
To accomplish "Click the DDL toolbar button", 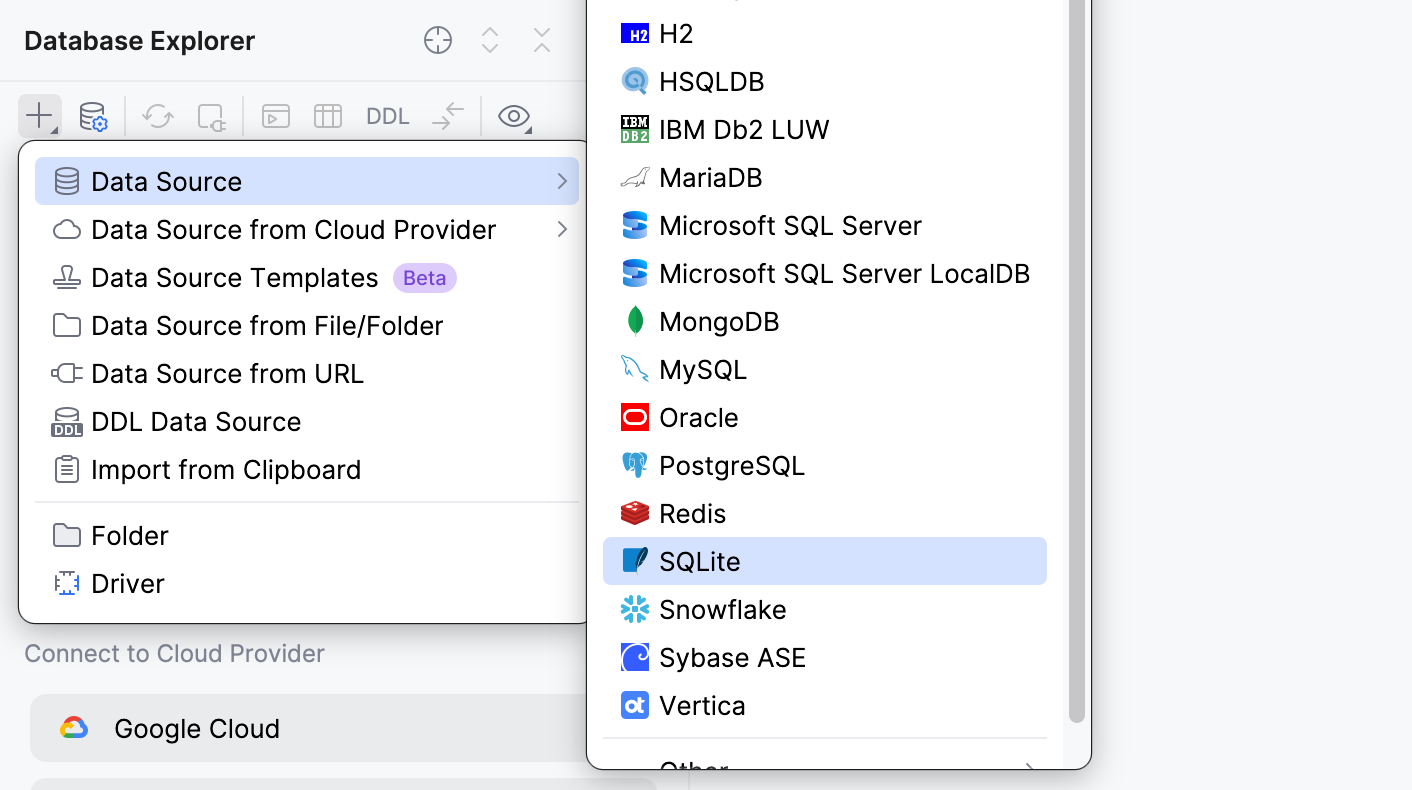I will point(388,116).
